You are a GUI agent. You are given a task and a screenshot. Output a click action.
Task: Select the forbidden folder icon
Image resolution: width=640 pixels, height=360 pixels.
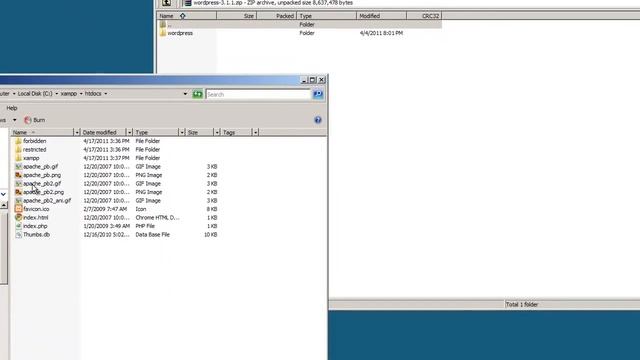coord(18,141)
